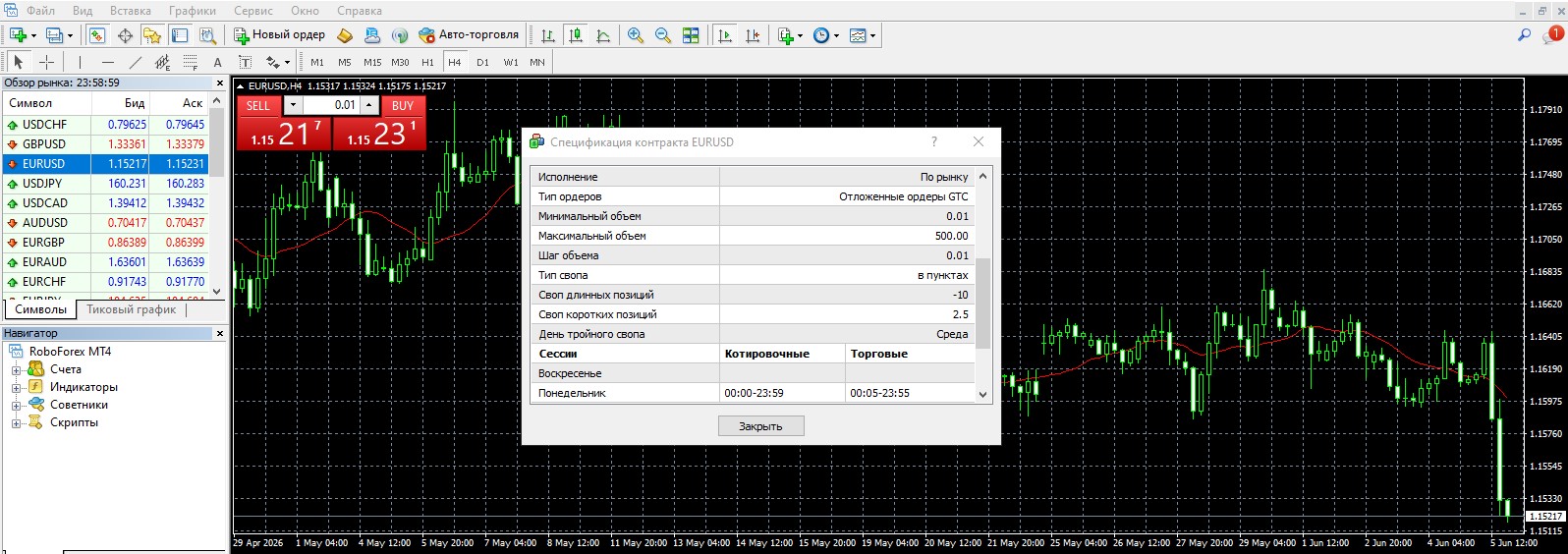
Task: Expand the Индикаторы tree node
Action: click(x=16, y=387)
